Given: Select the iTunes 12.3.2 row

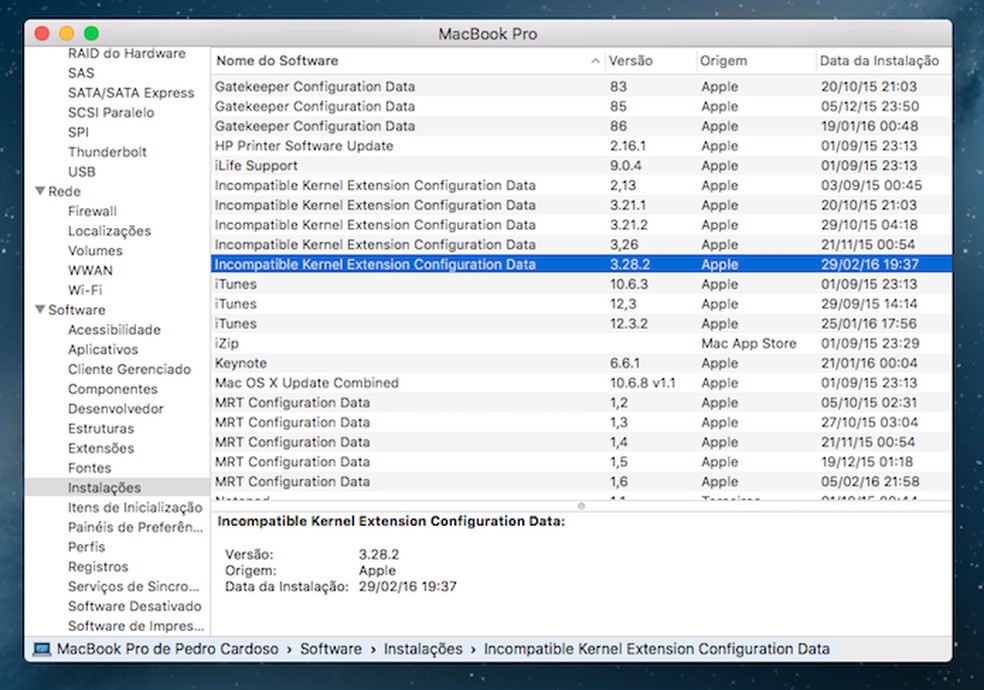Looking at the screenshot, I should (400, 323).
